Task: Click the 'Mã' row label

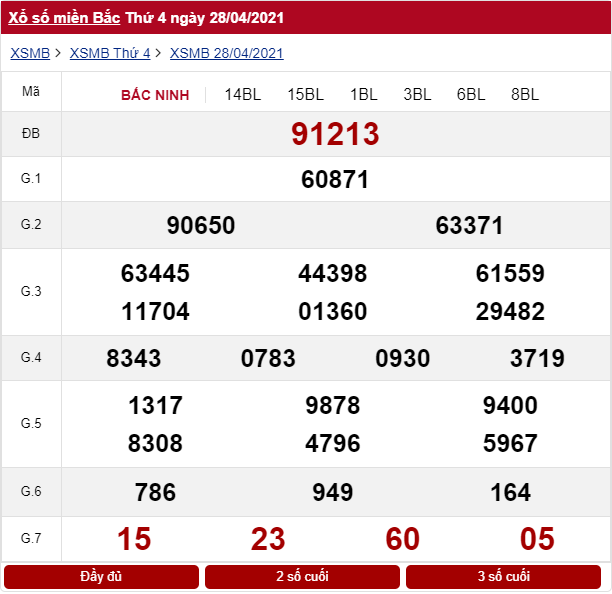Action: [31, 91]
